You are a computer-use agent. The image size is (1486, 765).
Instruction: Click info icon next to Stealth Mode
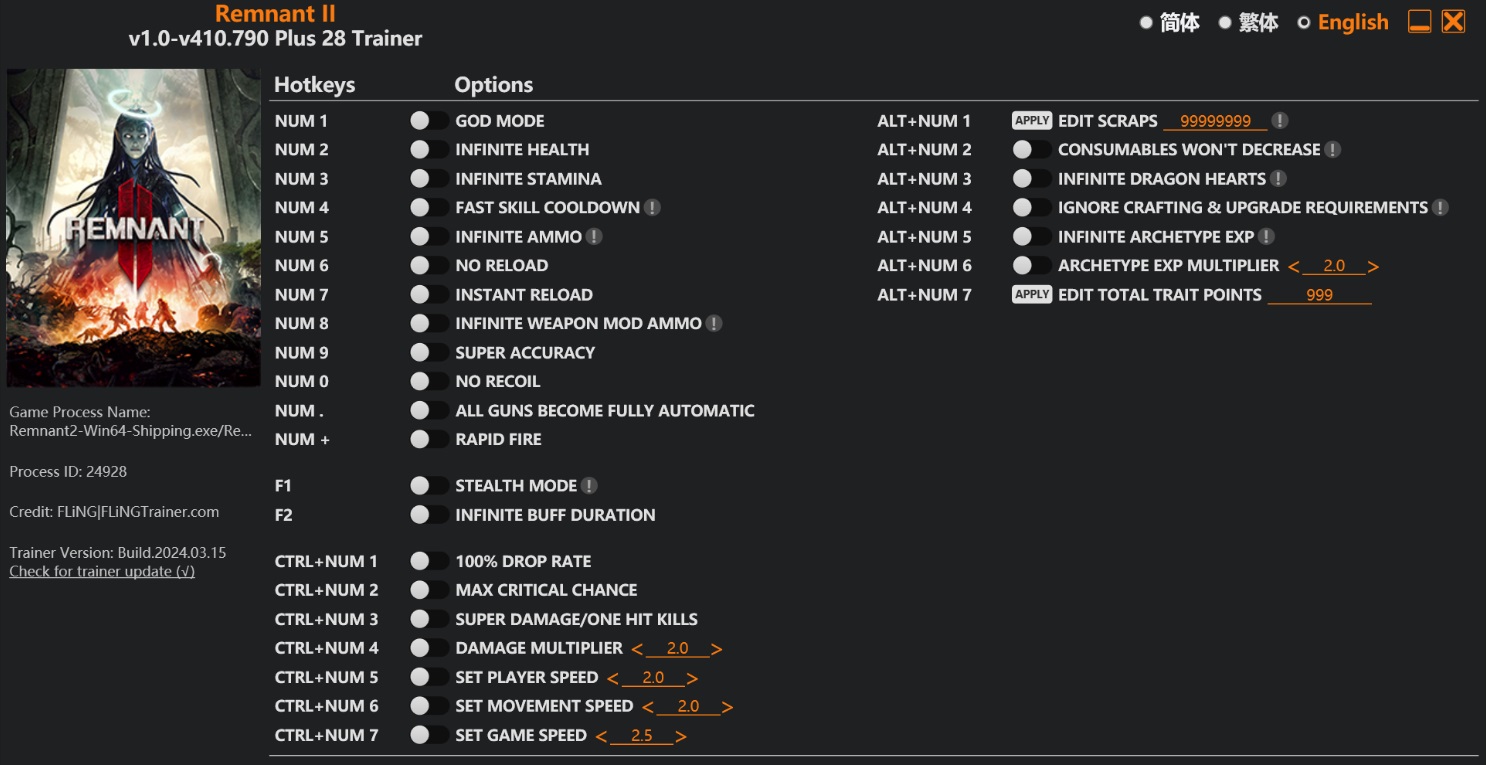pyautogui.click(x=589, y=486)
